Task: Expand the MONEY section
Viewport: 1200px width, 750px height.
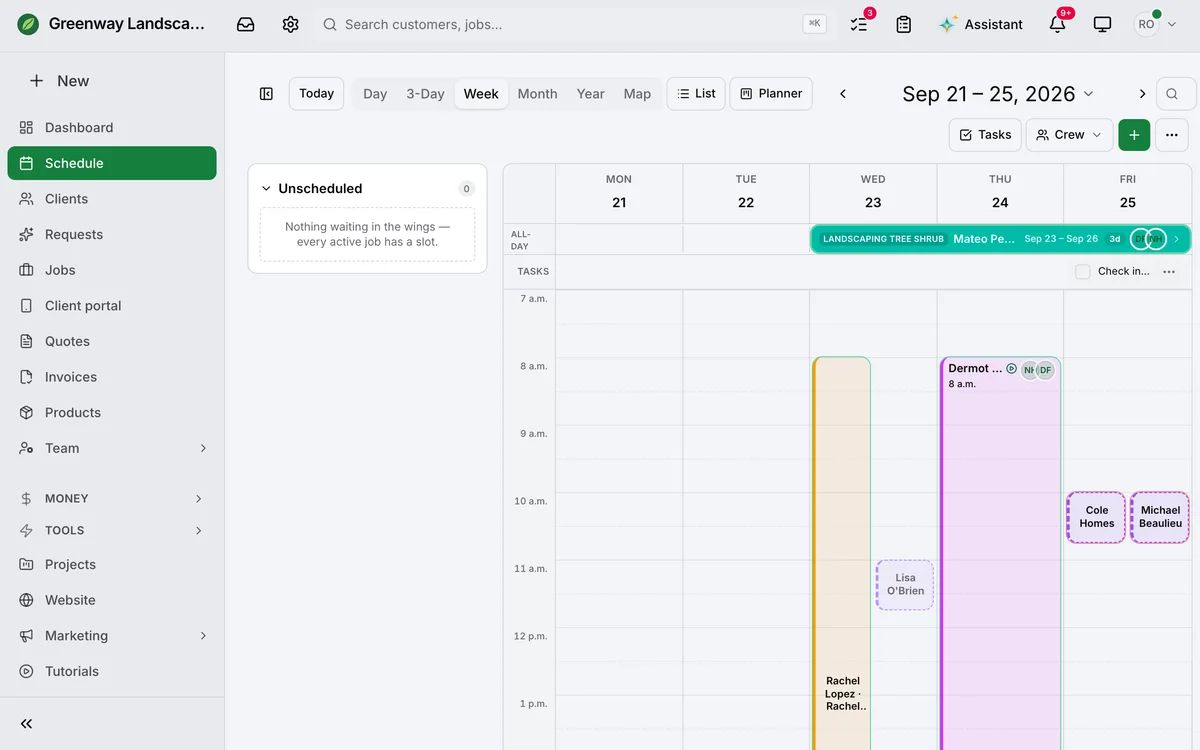Action: [112, 499]
